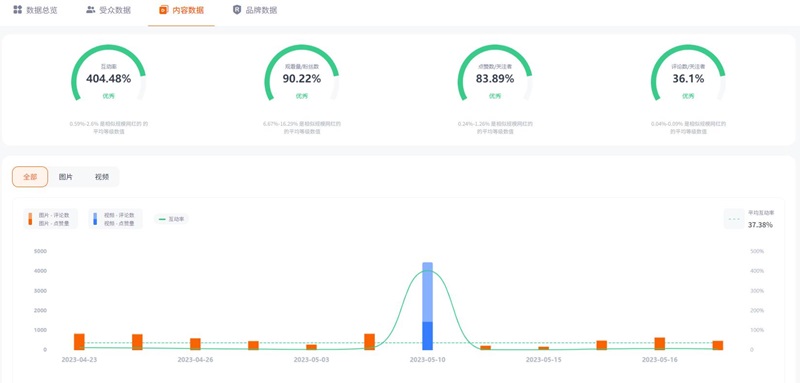Screen dimensions: 800x383
Task: Click the orange bar above 2023-05-15
Action: (x=544, y=348)
